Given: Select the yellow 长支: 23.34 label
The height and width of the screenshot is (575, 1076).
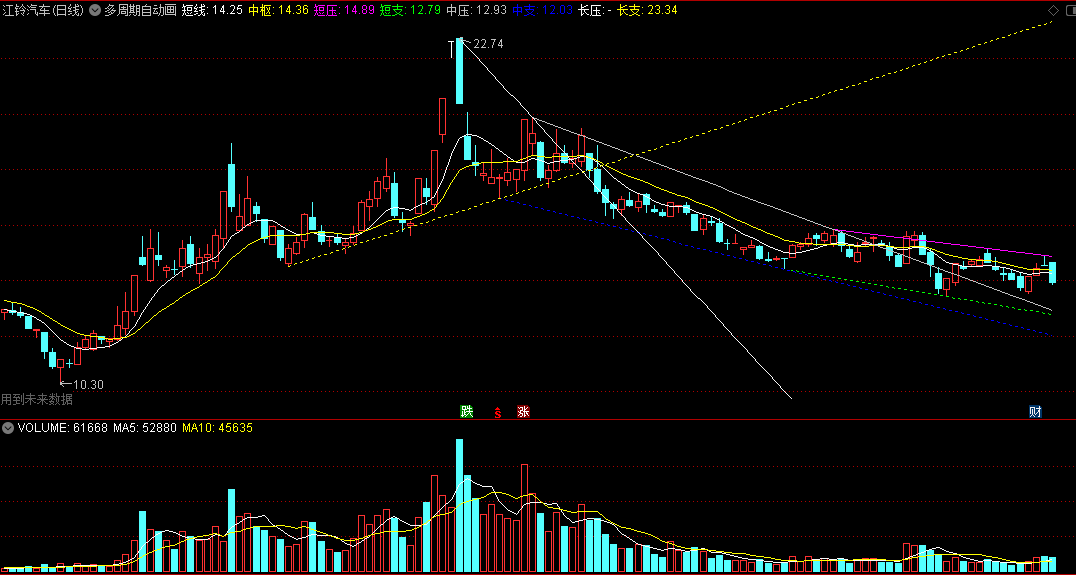Looking at the screenshot, I should click(647, 10).
